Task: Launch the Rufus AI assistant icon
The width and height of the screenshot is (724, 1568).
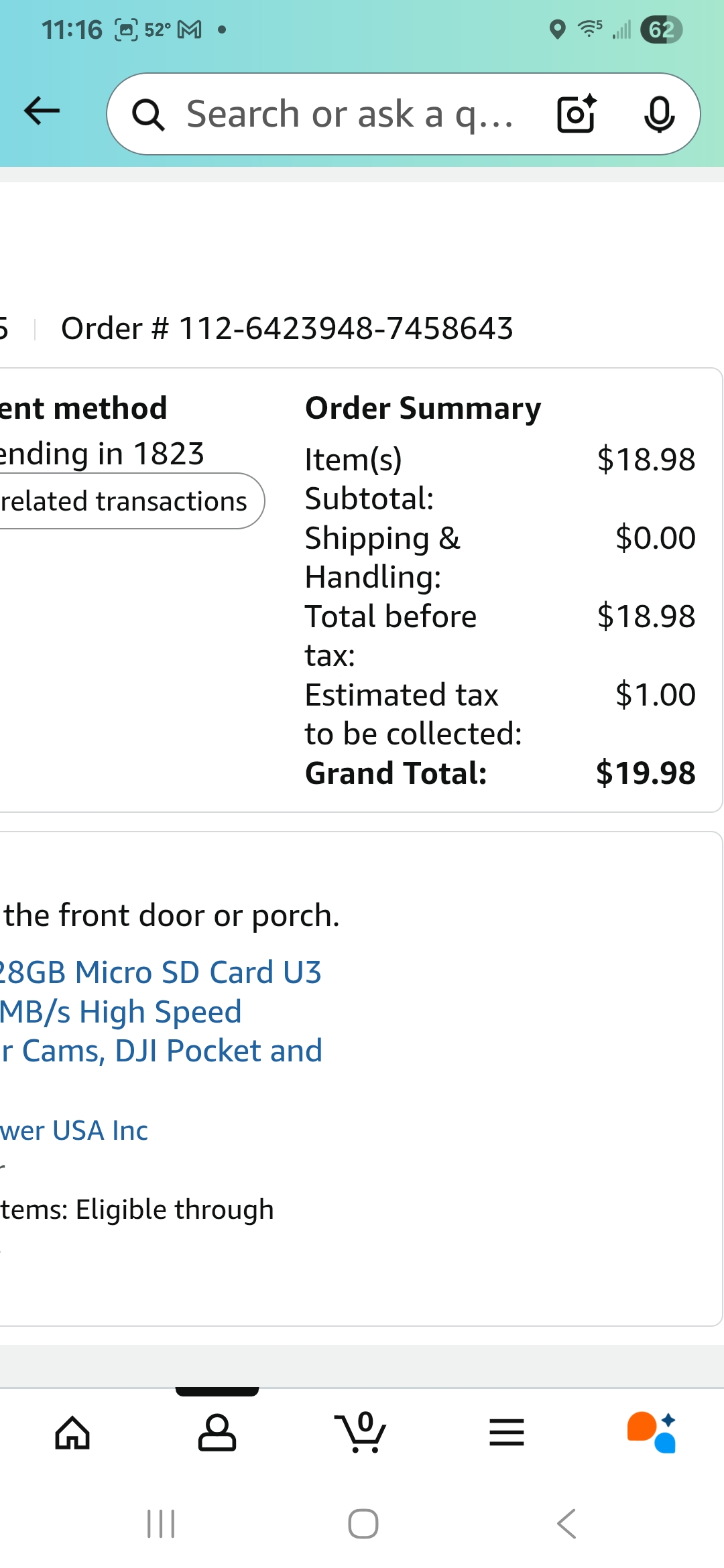Action: (652, 1433)
